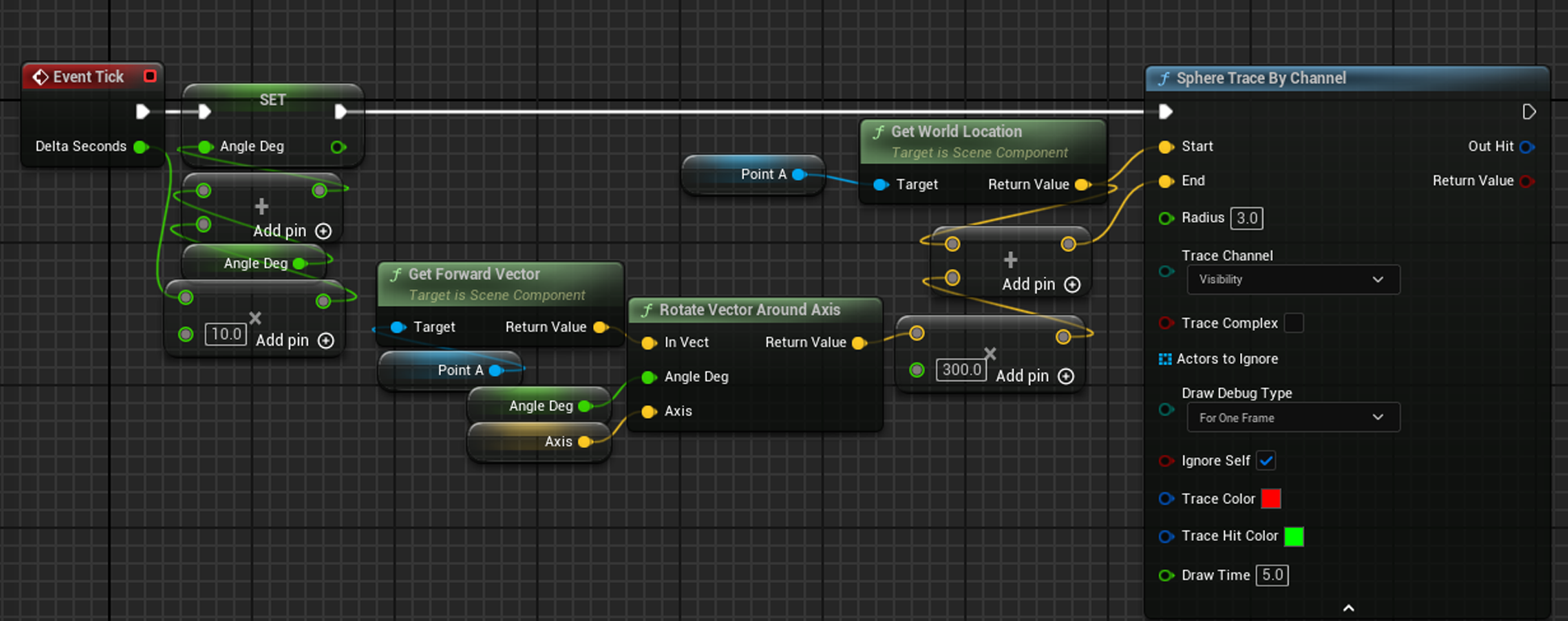Click the Point A output pin near Get World Location
This screenshot has height=621, width=1568.
798,174
